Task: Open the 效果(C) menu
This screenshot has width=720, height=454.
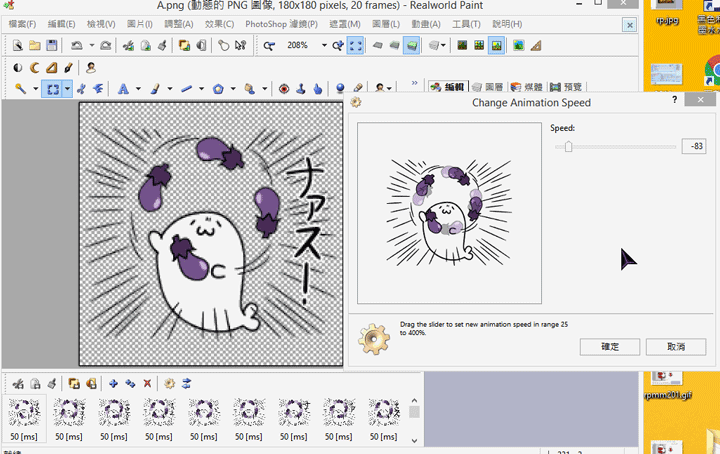Action: (x=219, y=23)
